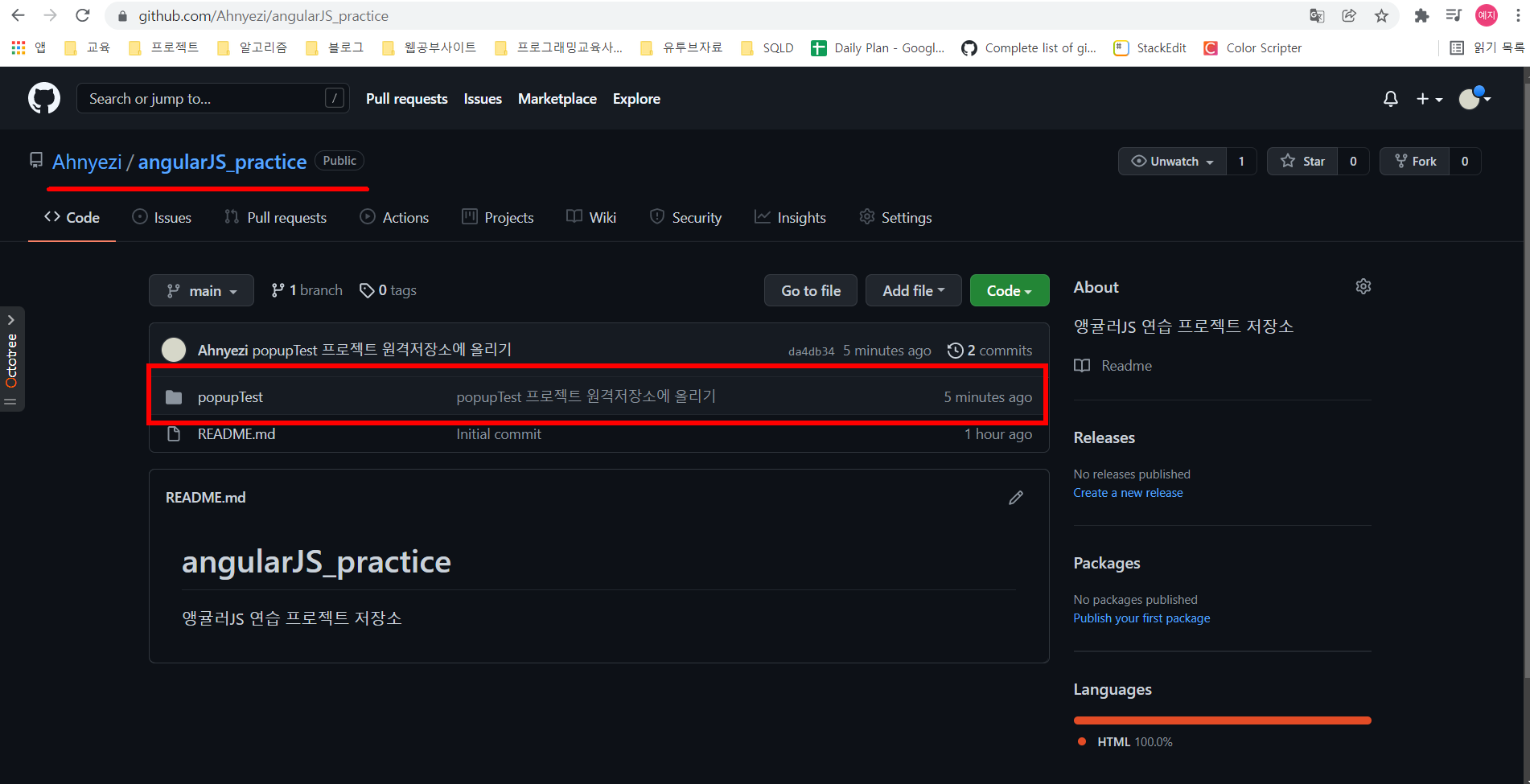Image resolution: width=1530 pixels, height=784 pixels.
Task: Open the README.md file
Action: pyautogui.click(x=236, y=434)
